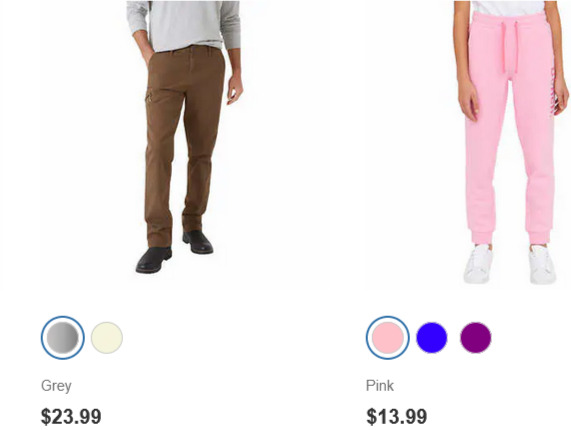This screenshot has width=571, height=430.
Task: Click the "Pink" color name label
Action: (x=380, y=385)
